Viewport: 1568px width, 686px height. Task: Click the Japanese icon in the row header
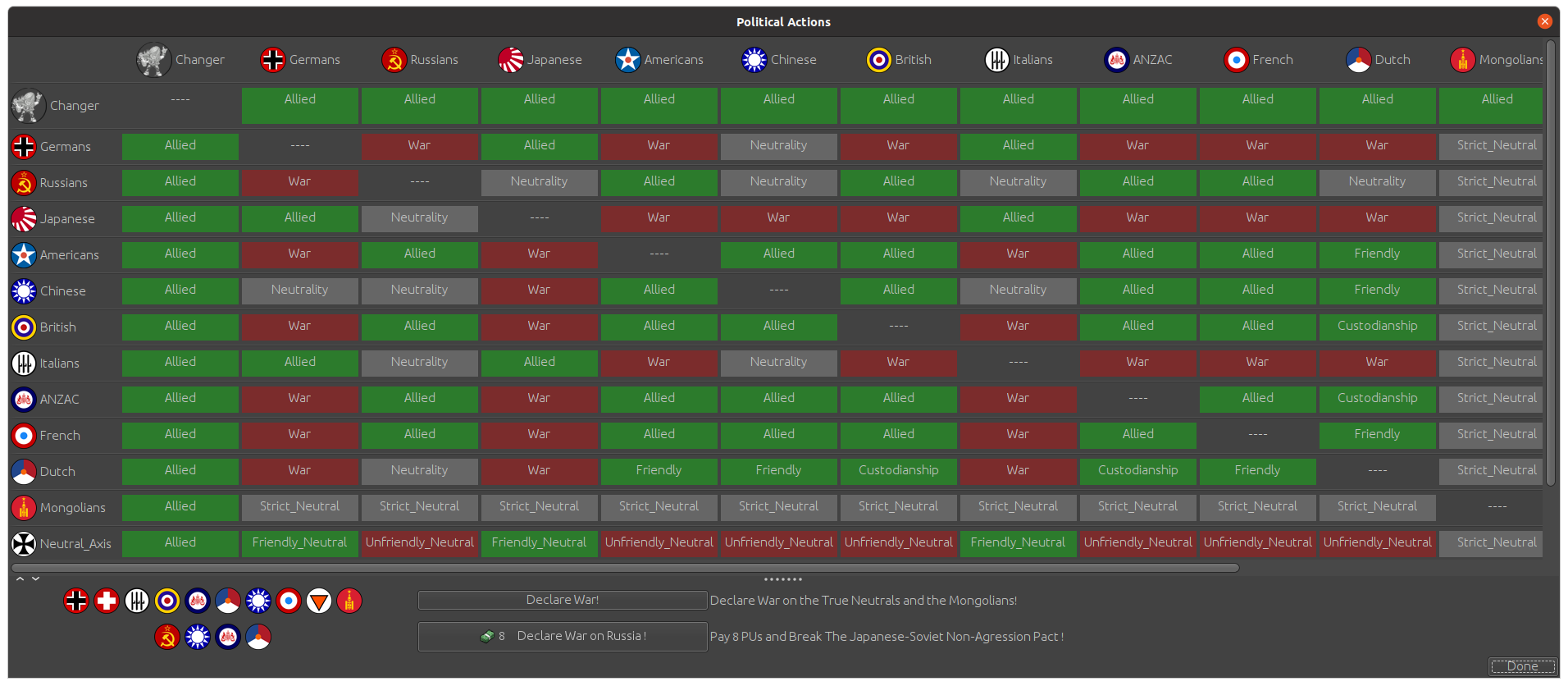click(x=24, y=219)
